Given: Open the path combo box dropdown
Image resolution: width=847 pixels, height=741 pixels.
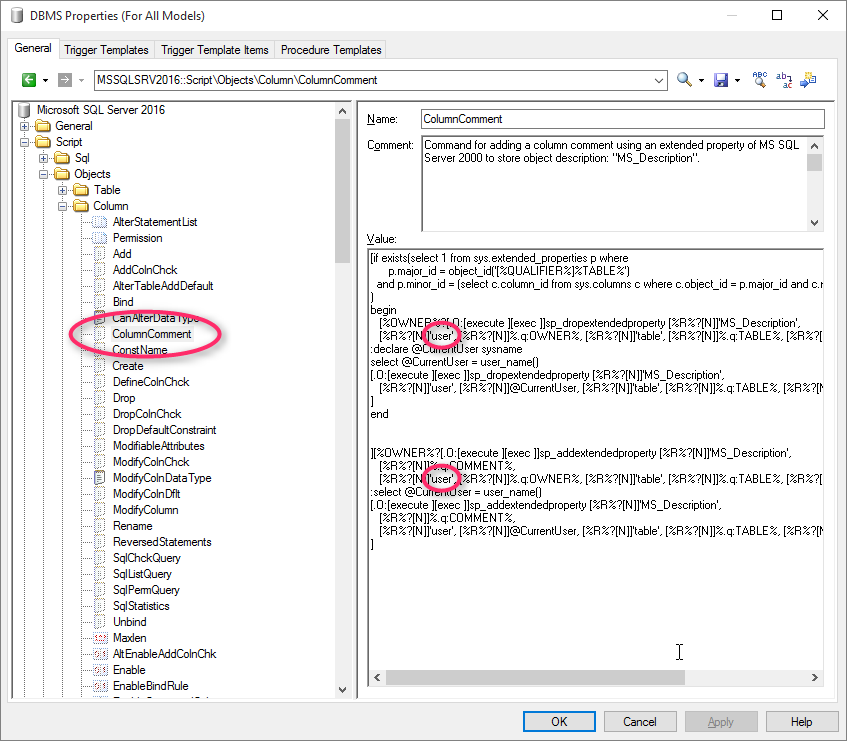Looking at the screenshot, I should tap(659, 80).
